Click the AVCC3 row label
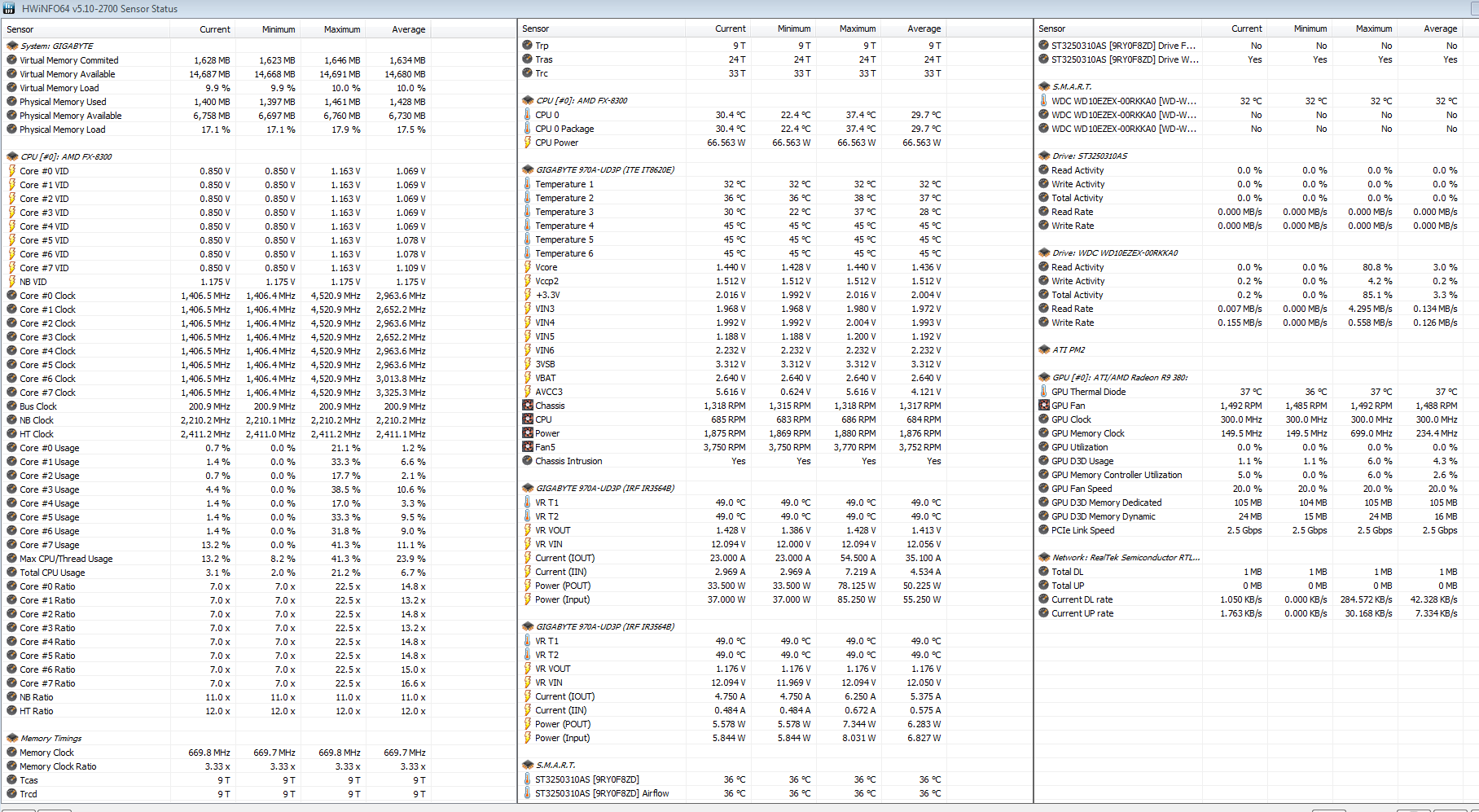The image size is (1479, 812). pos(549,392)
